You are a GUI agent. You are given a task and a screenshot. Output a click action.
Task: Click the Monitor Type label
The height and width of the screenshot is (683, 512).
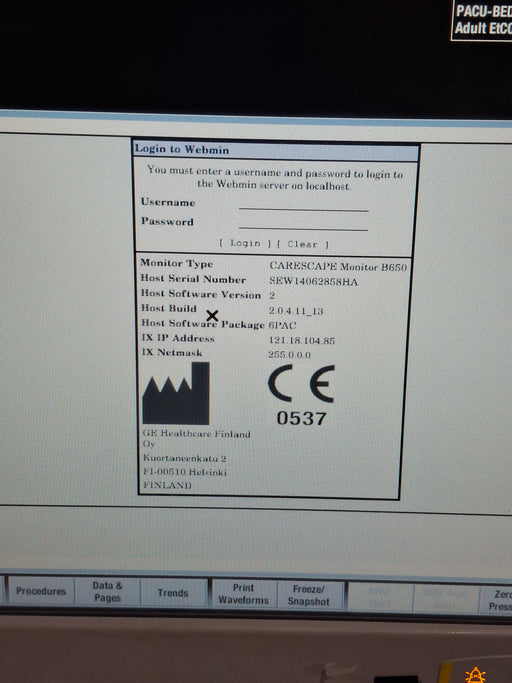tap(176, 263)
